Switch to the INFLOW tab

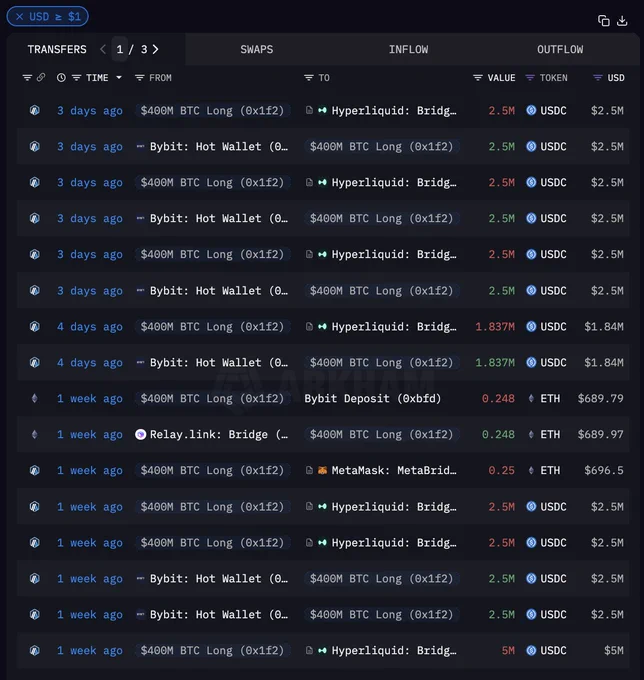pyautogui.click(x=408, y=49)
